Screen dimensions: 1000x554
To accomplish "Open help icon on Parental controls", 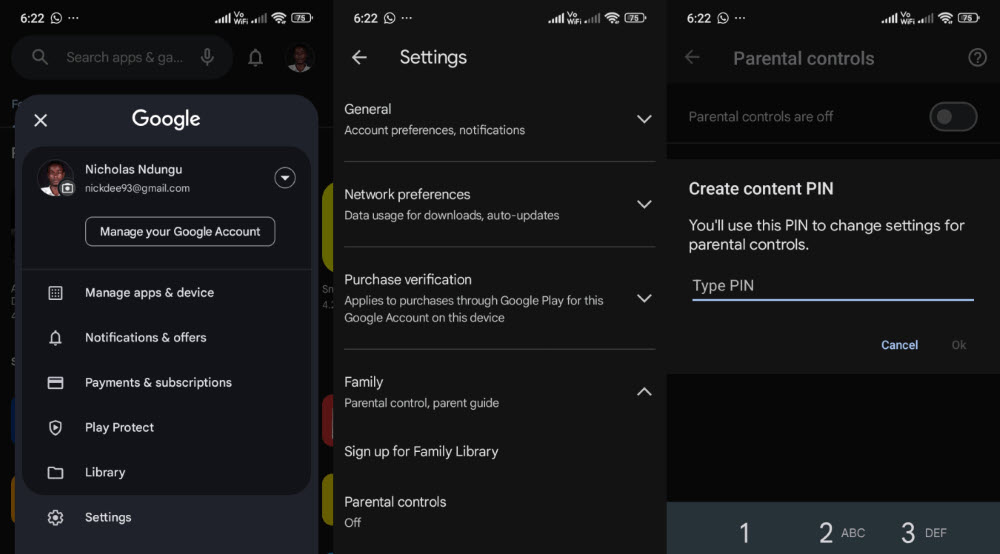I will click(977, 58).
